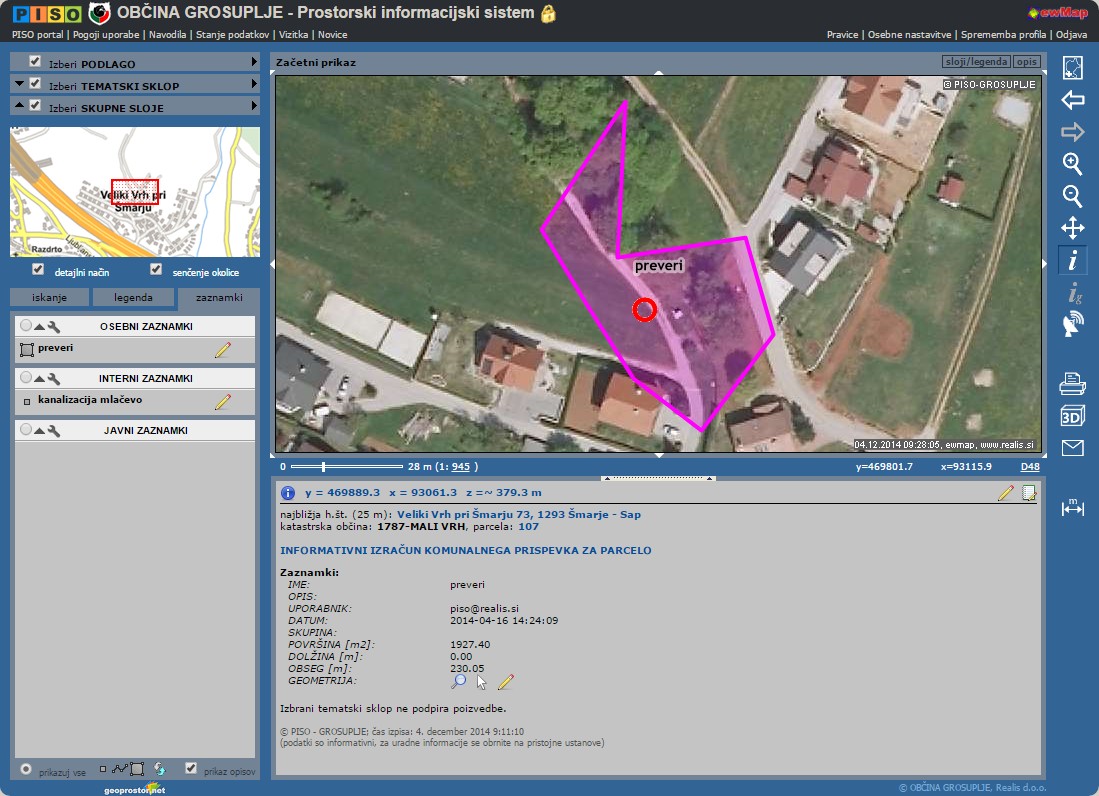The image size is (1099, 796).
Task: Click the zoom in magnifier tool
Action: click(1072, 164)
